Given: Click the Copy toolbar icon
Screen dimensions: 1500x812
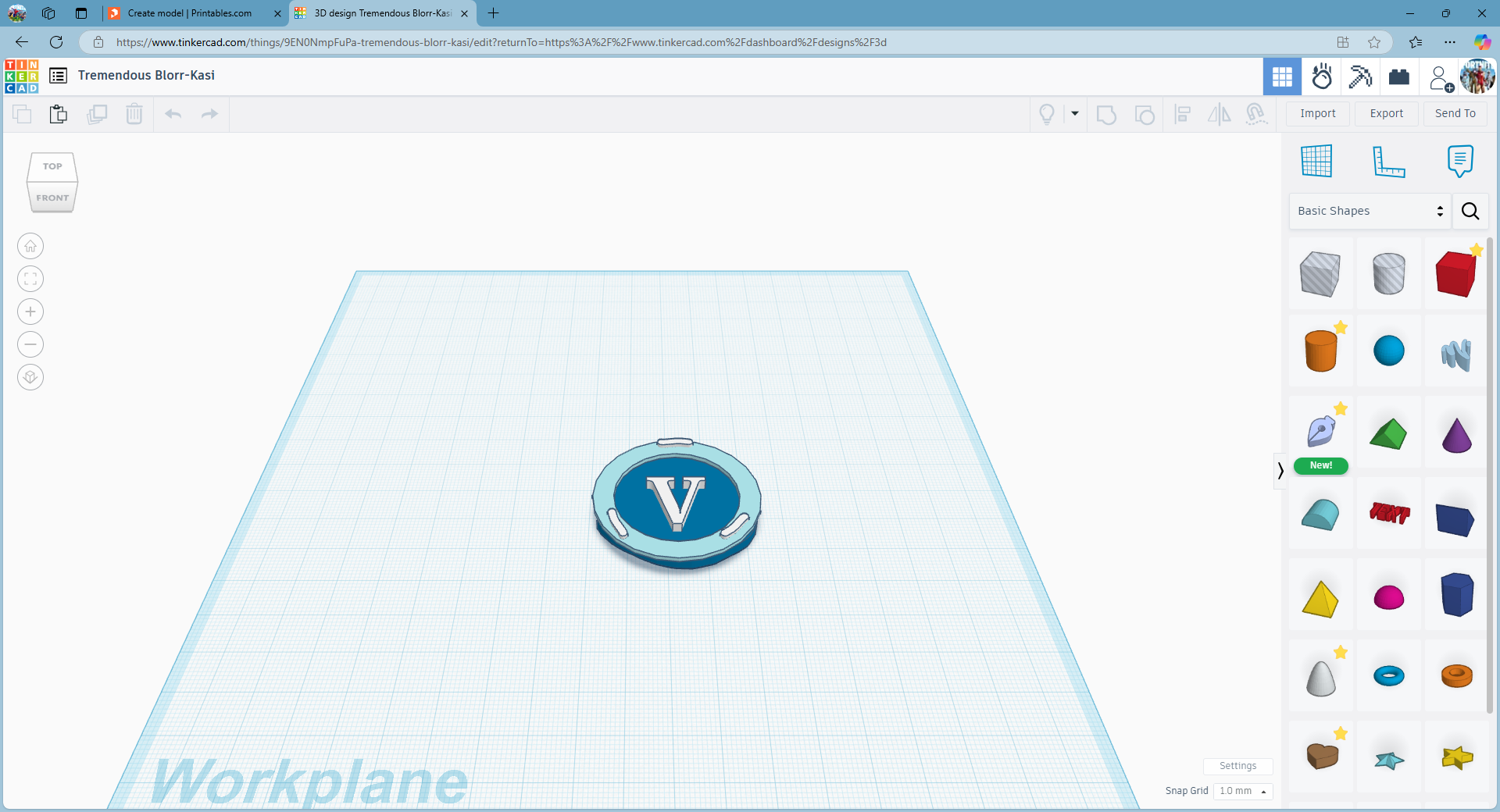Looking at the screenshot, I should click(22, 114).
